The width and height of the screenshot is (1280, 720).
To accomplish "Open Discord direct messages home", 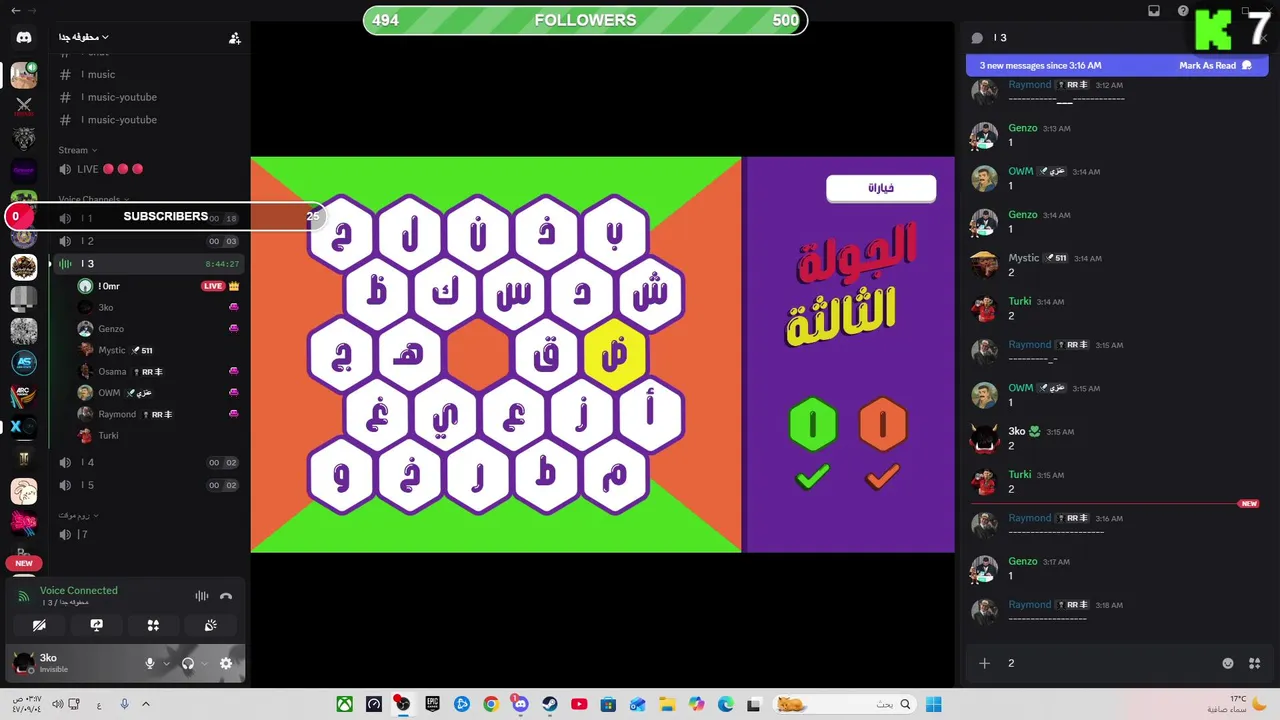I will pos(24,37).
